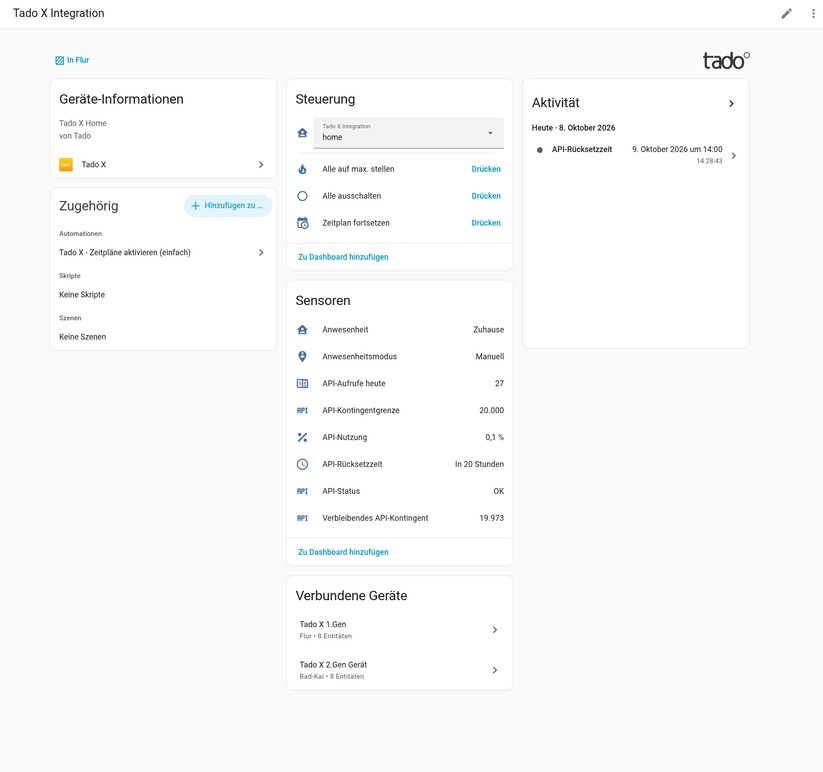Click the remaining quota value 19.973

click(491, 518)
